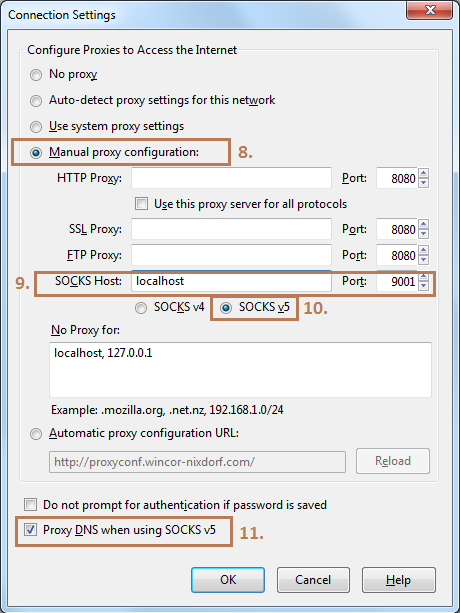Screen dimensions: 460x613
Task: Select Use system proxy settings option
Action: click(36, 127)
